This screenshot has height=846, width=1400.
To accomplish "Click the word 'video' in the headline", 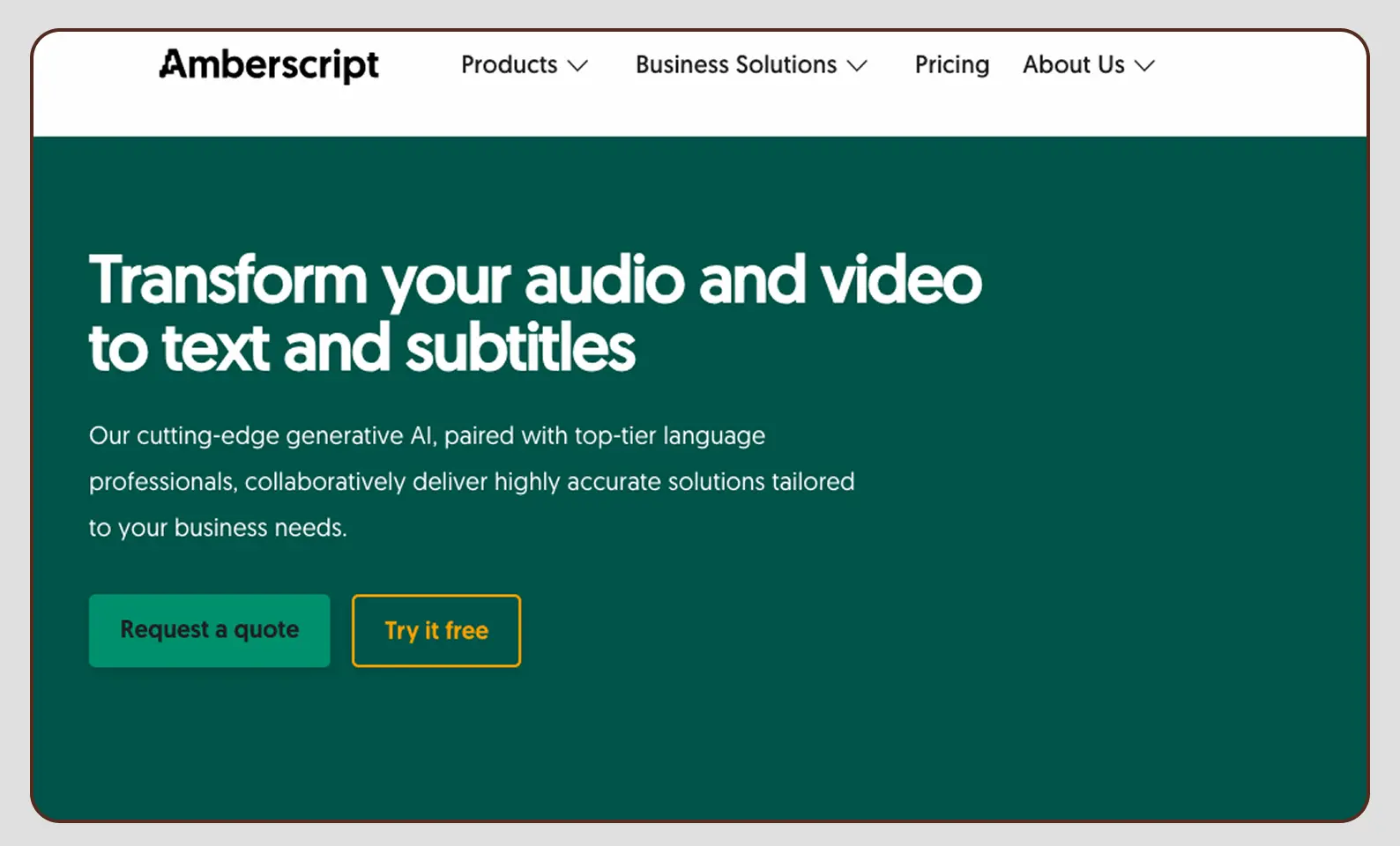I will (900, 280).
